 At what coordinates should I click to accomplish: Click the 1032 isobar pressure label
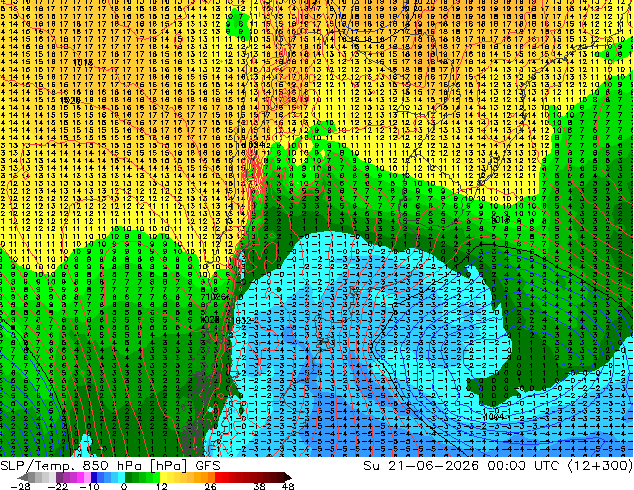click(242, 321)
